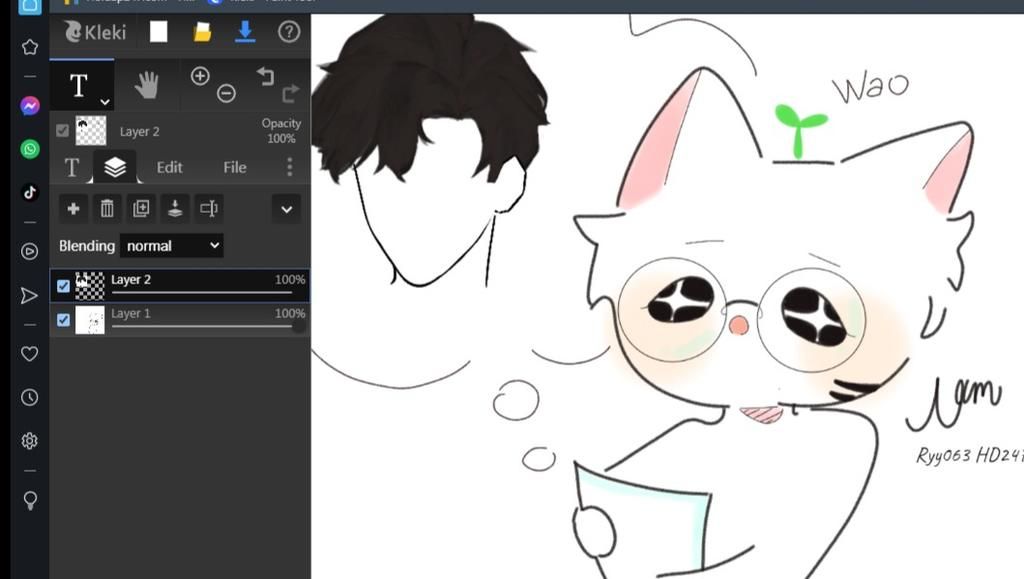The width and height of the screenshot is (1024, 579).
Task: Save the image with the blue download icon
Action: [245, 31]
